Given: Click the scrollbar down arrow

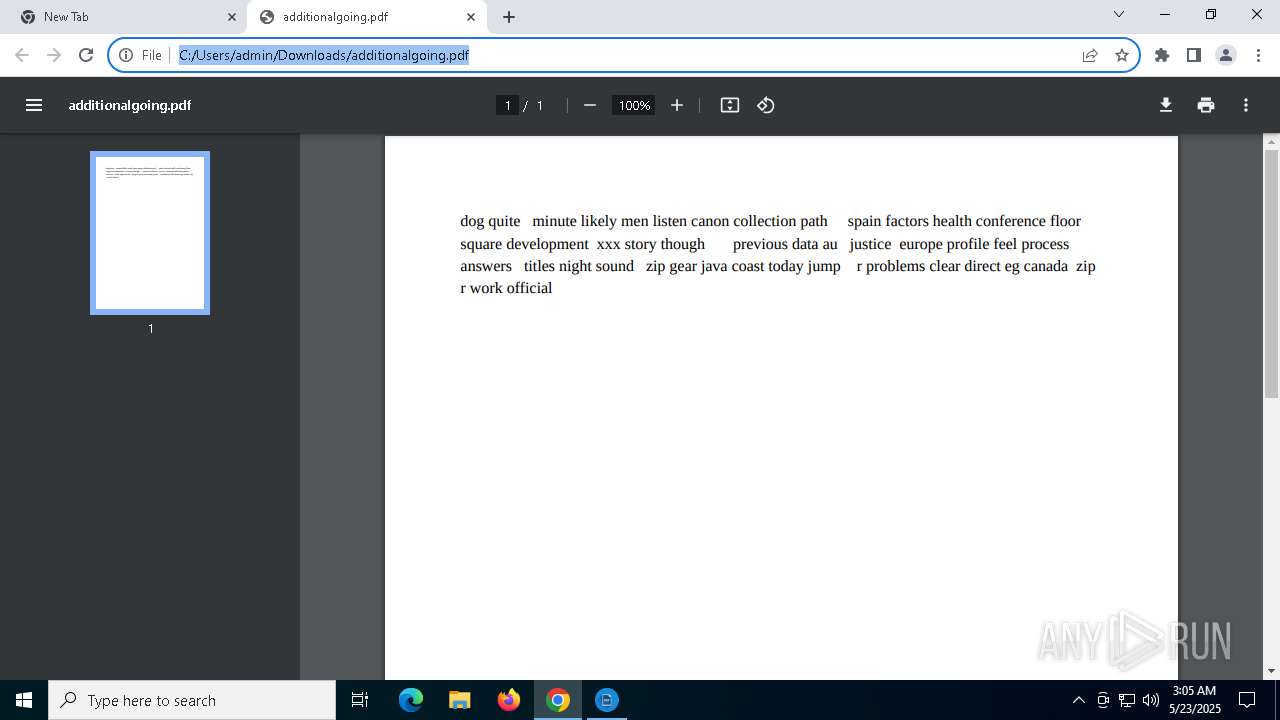Looking at the screenshot, I should [x=1271, y=671].
